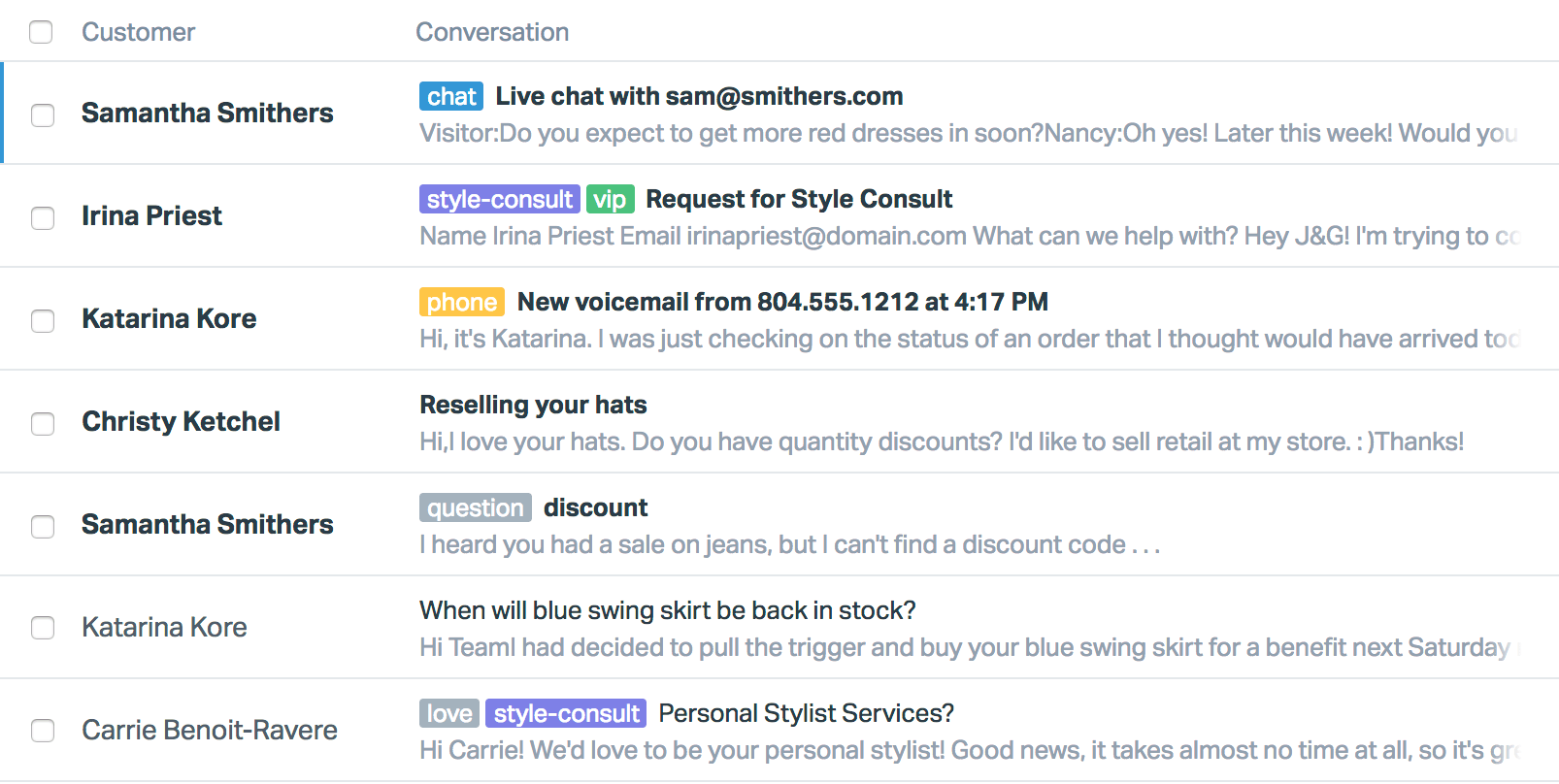
Task: Open the discount conversation from Samantha Smithers
Action: [595, 507]
